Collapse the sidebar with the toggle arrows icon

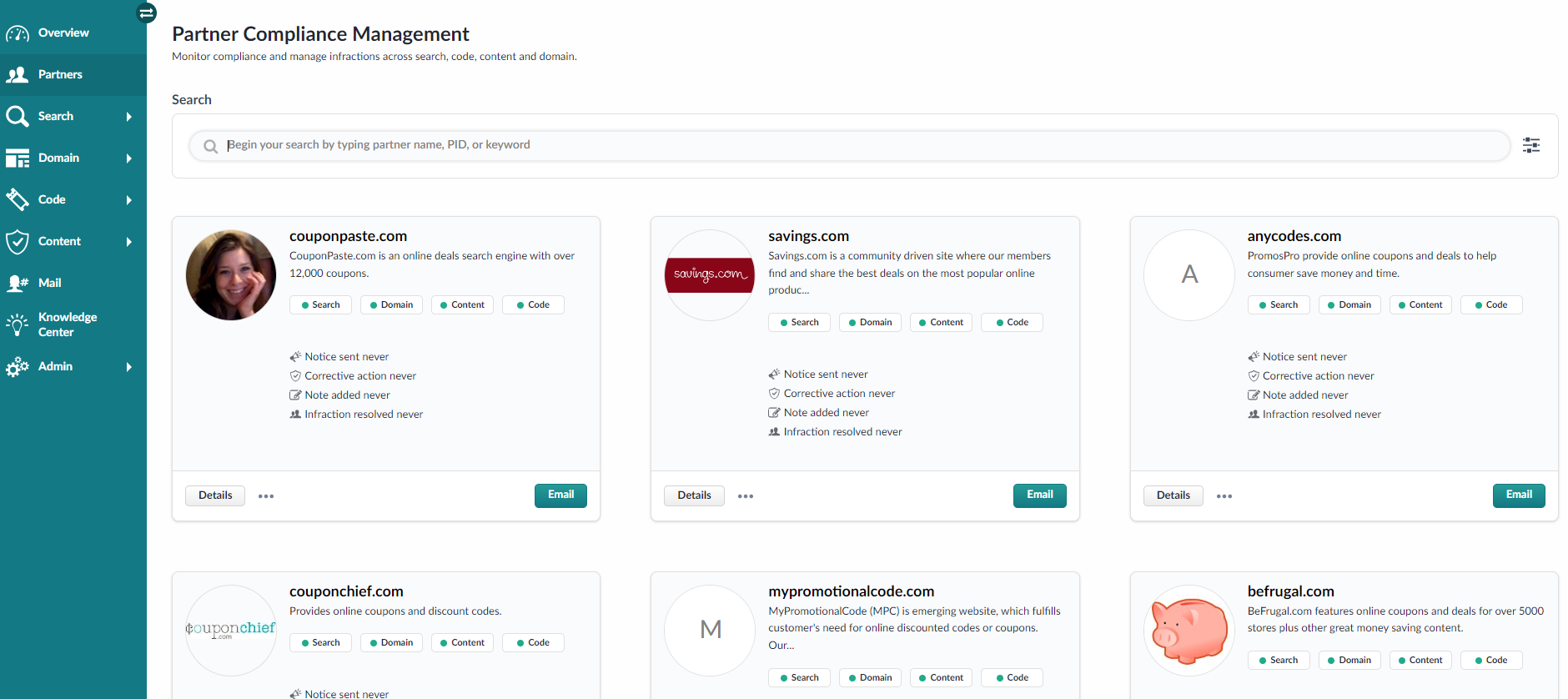[x=147, y=13]
